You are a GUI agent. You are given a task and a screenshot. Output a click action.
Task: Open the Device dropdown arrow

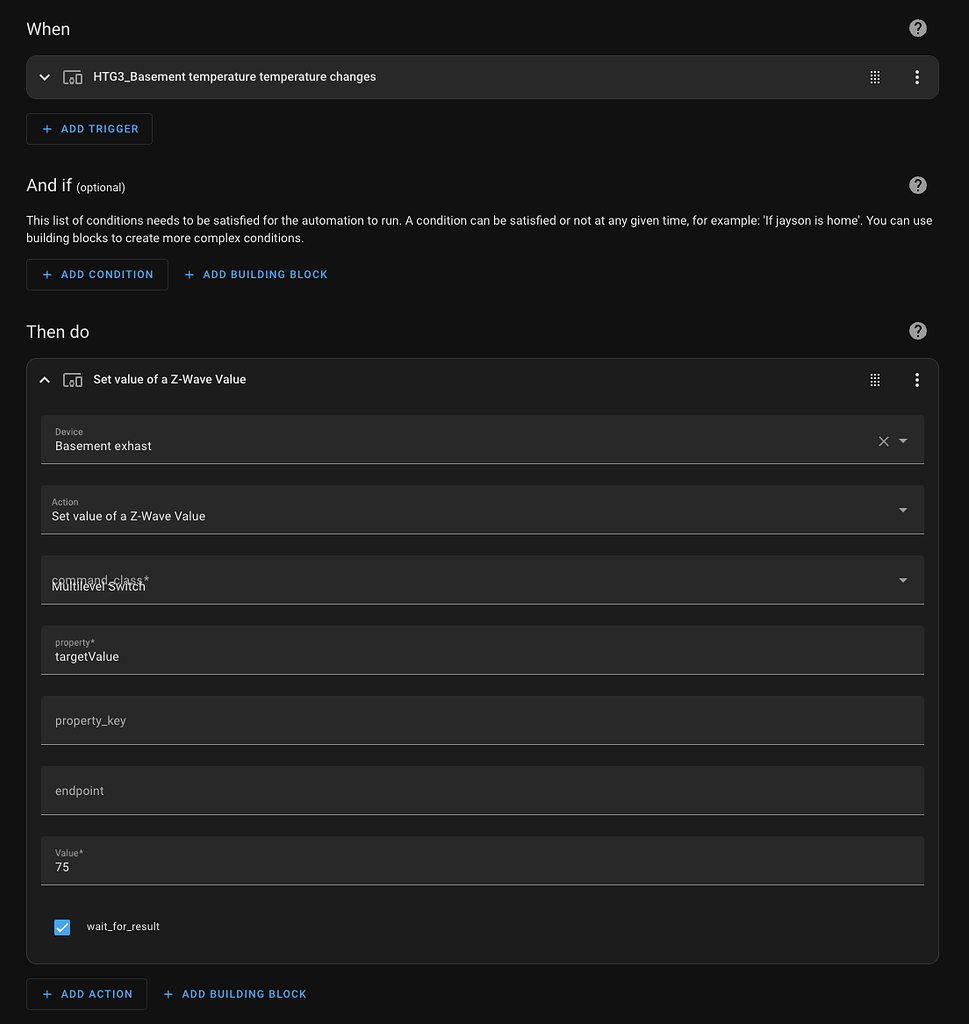pos(903,441)
